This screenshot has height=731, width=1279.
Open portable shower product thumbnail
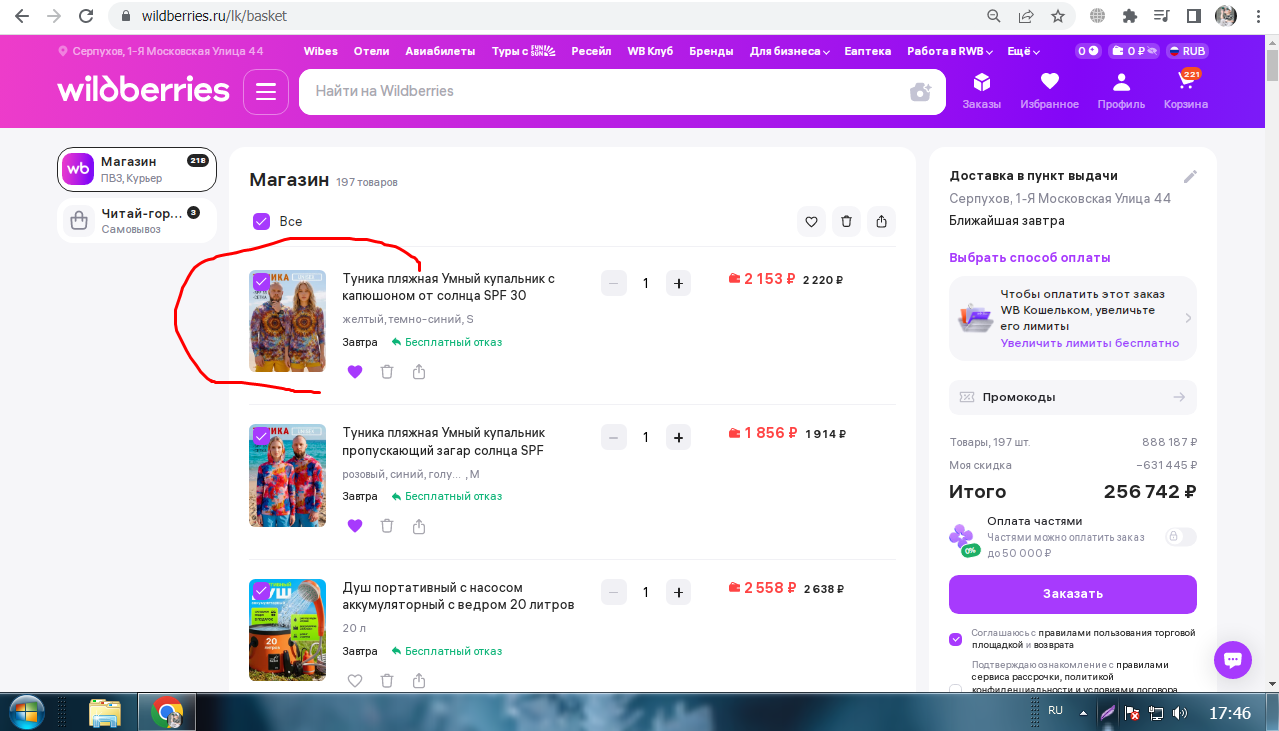pyautogui.click(x=287, y=630)
